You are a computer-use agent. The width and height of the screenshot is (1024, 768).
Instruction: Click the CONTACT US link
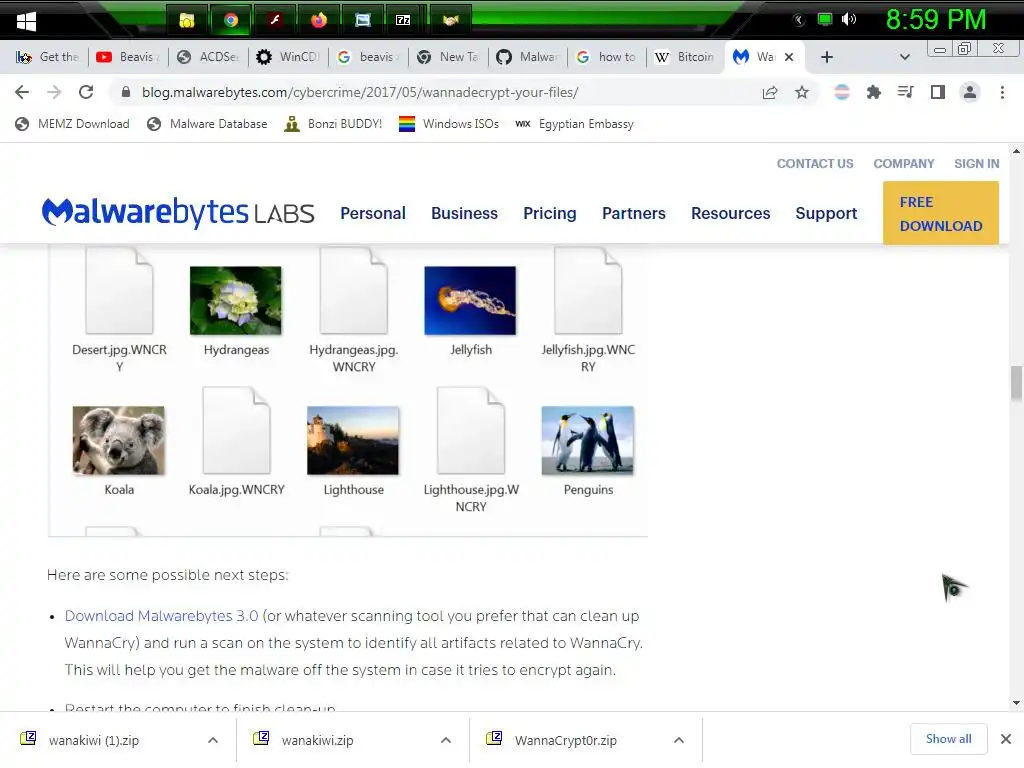pyautogui.click(x=815, y=163)
